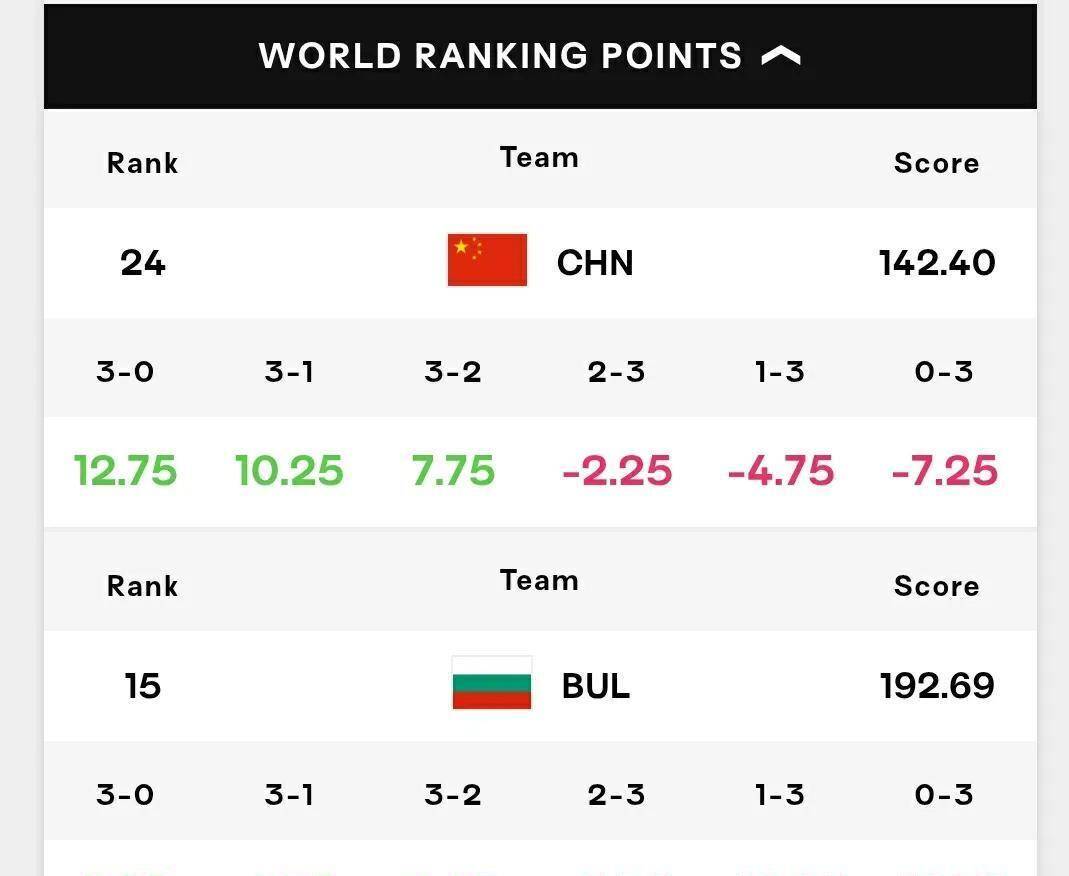The height and width of the screenshot is (876, 1069).
Task: Click Bulgaria's 3-1 result column header
Action: coord(289,795)
